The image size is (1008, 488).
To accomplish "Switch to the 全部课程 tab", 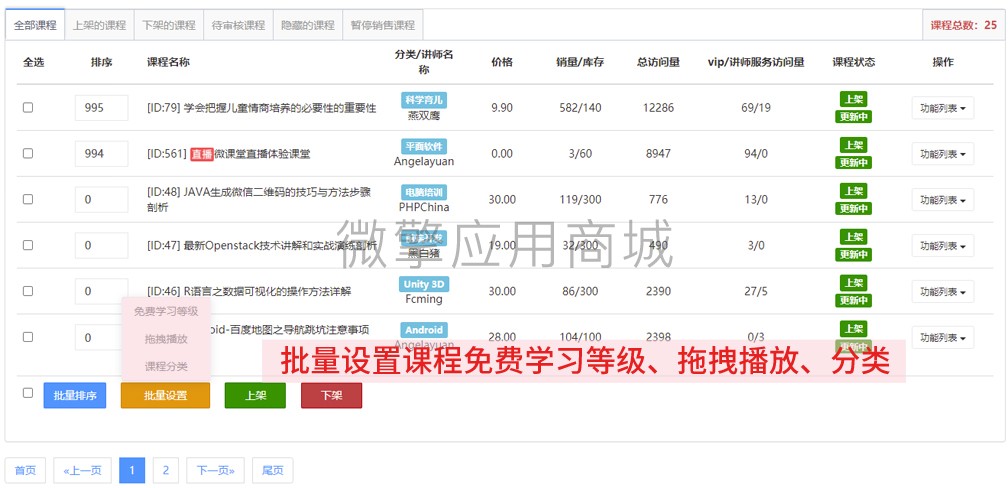I will 35,25.
